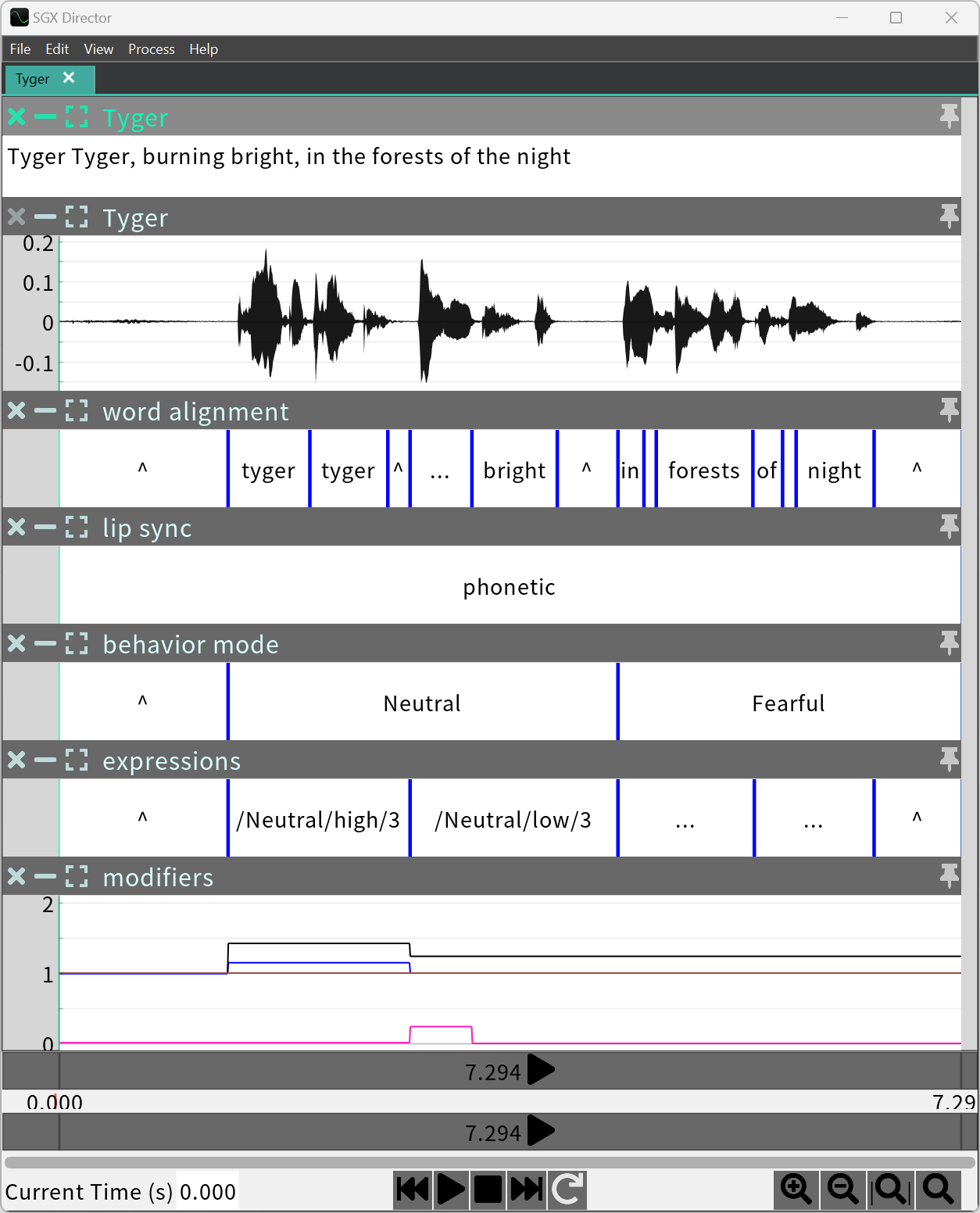Expand the expressions panel to full view
The image size is (980, 1213).
pos(76,759)
